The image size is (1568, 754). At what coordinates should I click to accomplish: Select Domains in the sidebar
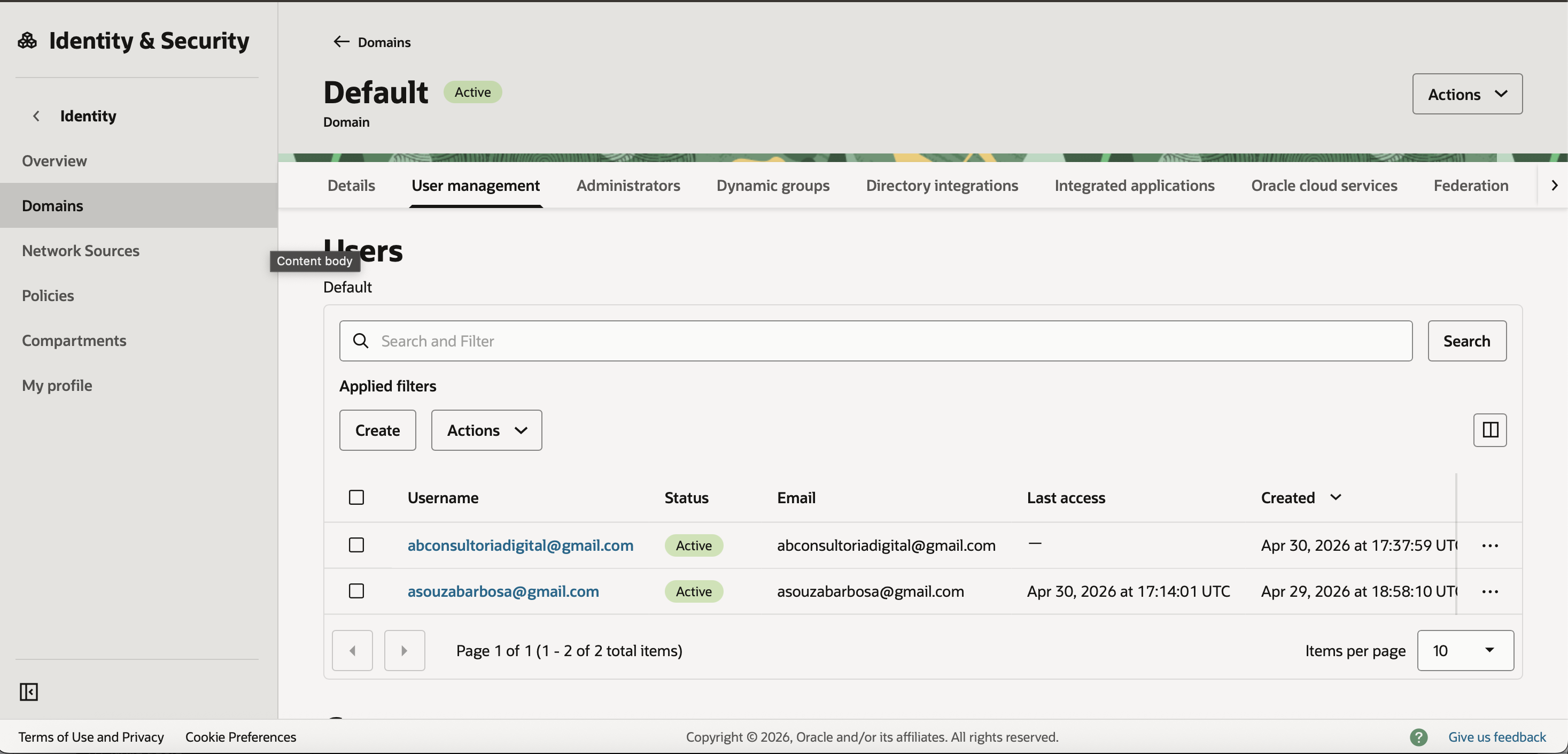click(139, 206)
